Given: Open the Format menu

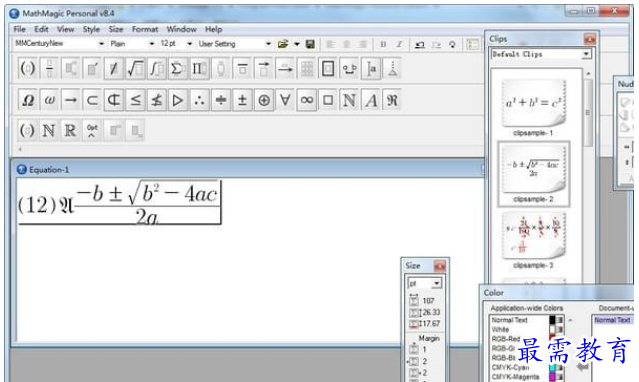Looking at the screenshot, I should 145,29.
